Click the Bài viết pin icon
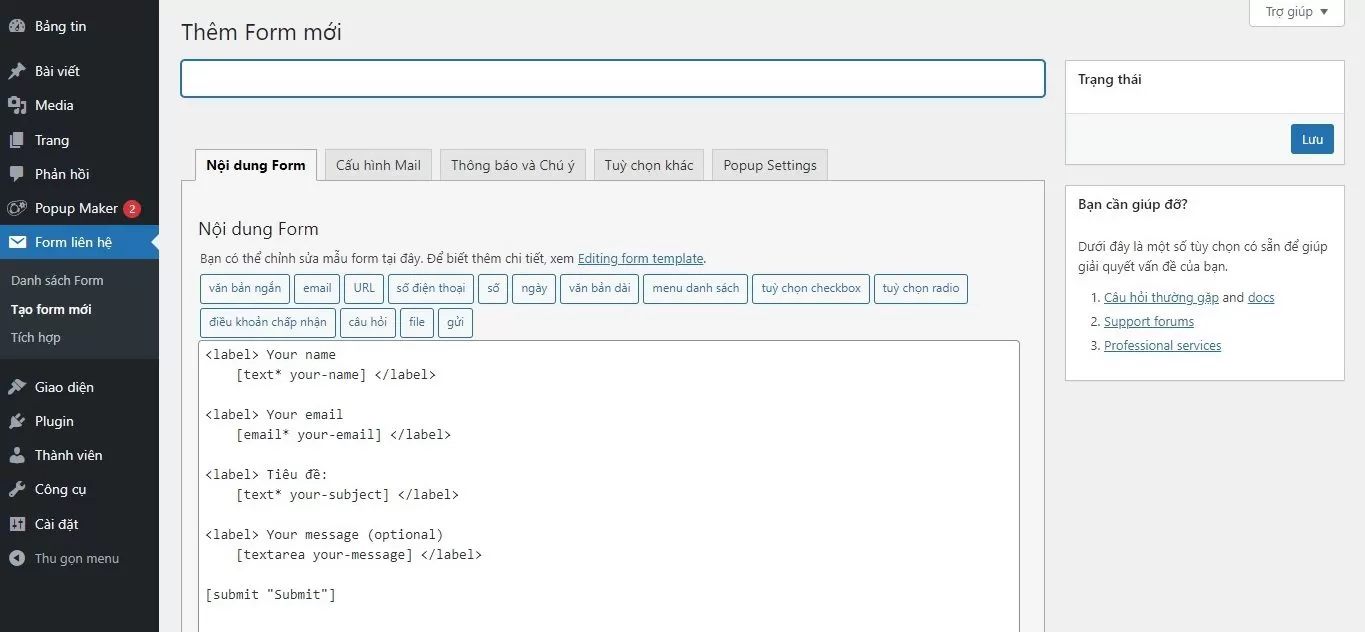Viewport: 1365px width, 632px height. tap(17, 71)
